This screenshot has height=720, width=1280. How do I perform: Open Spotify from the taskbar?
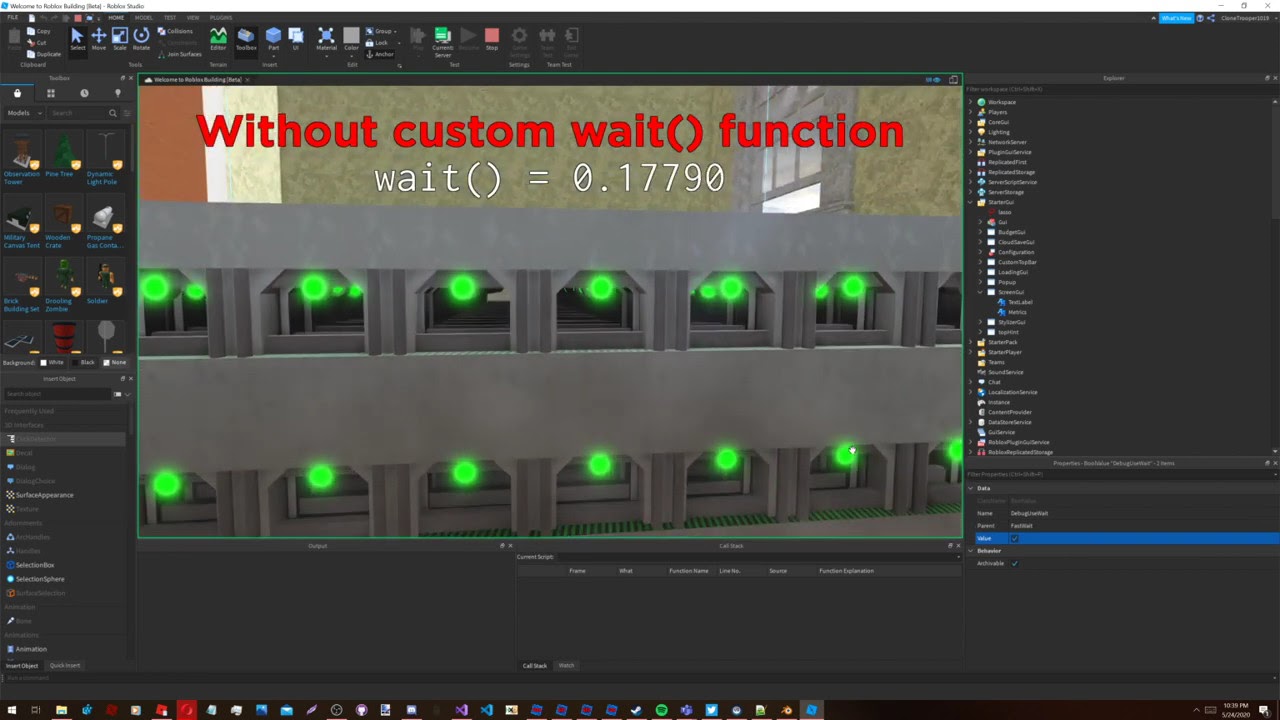point(661,710)
